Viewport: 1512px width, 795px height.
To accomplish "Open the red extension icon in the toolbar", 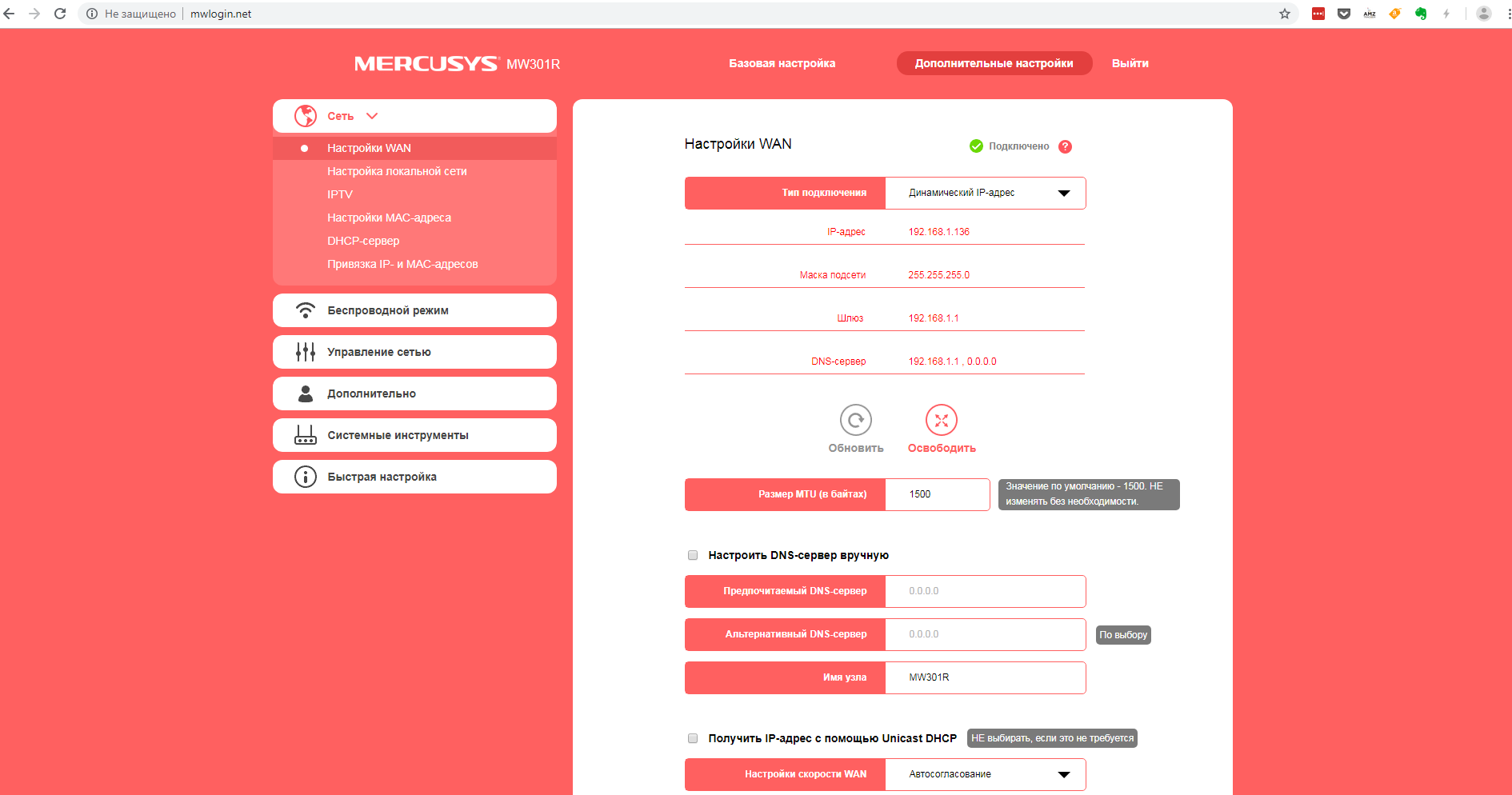I will pos(1318,14).
